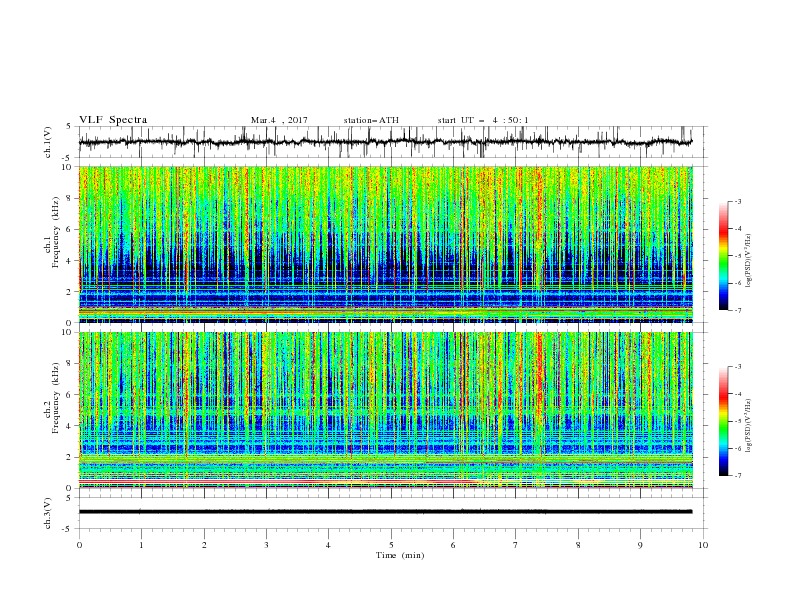
Task: Click the "10" time axis tick label
Action: [x=703, y=545]
